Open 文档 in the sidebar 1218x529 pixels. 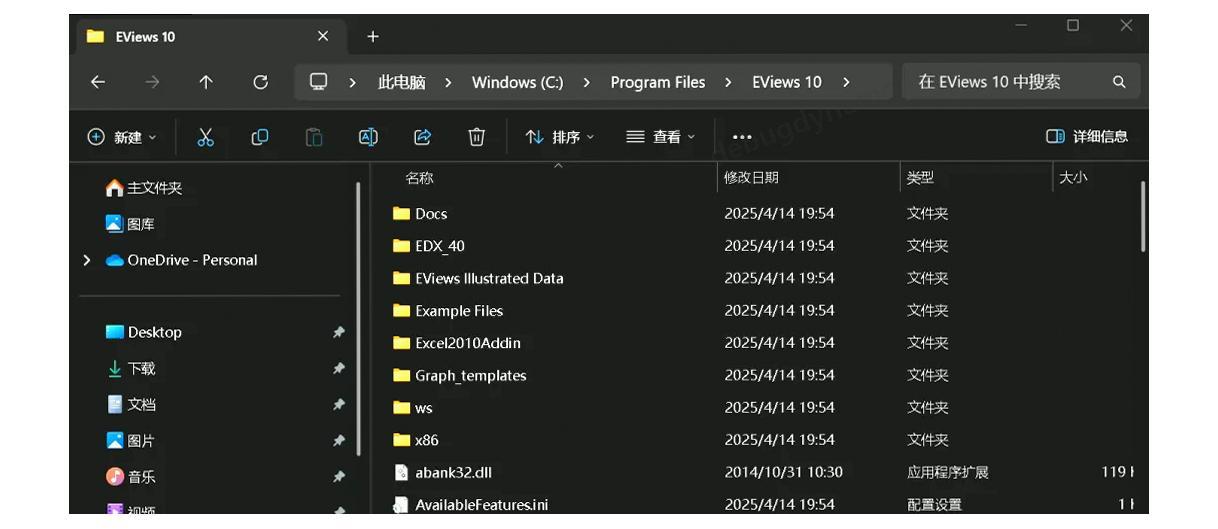click(130, 404)
